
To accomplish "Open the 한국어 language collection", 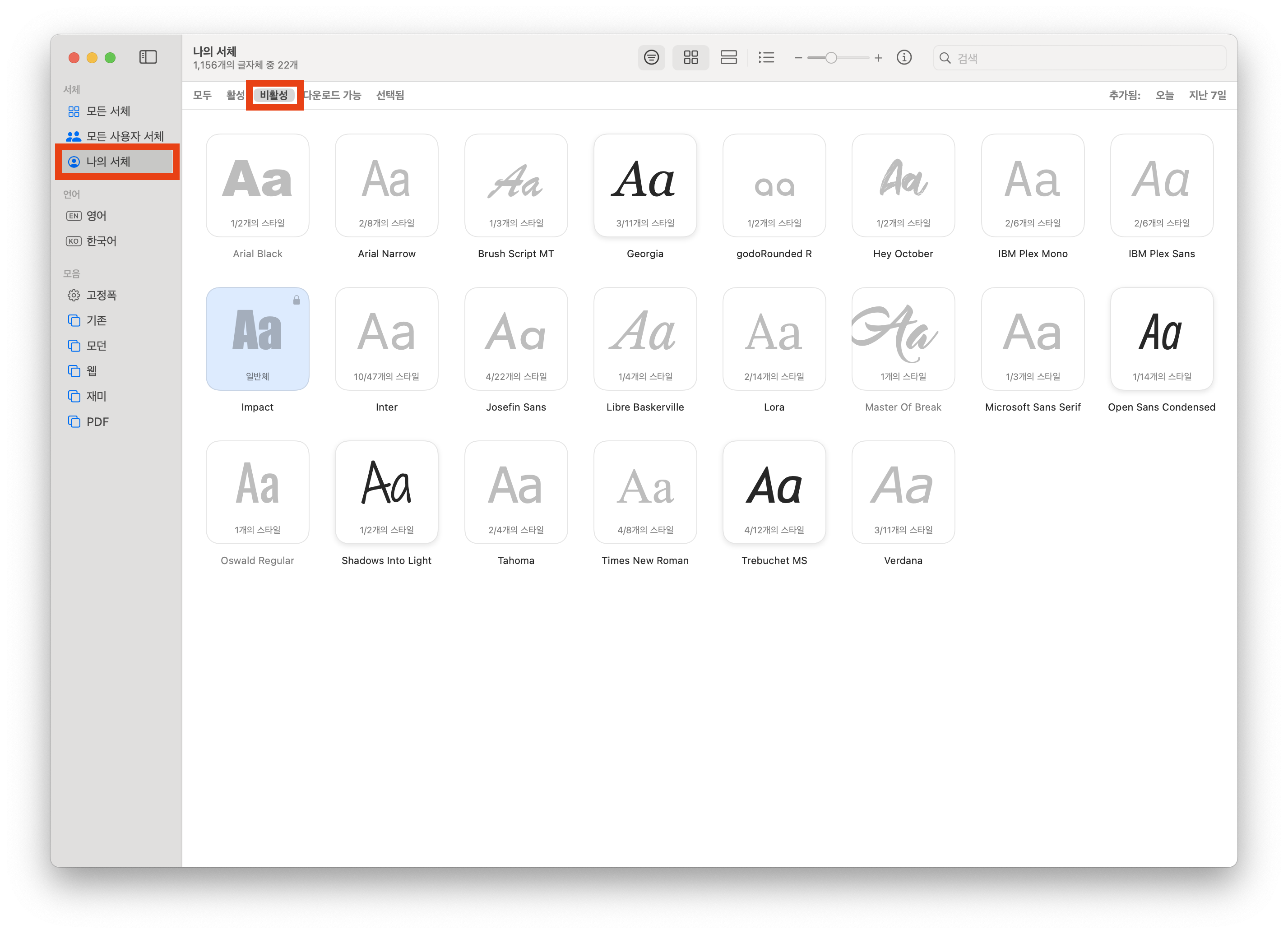I will (101, 241).
